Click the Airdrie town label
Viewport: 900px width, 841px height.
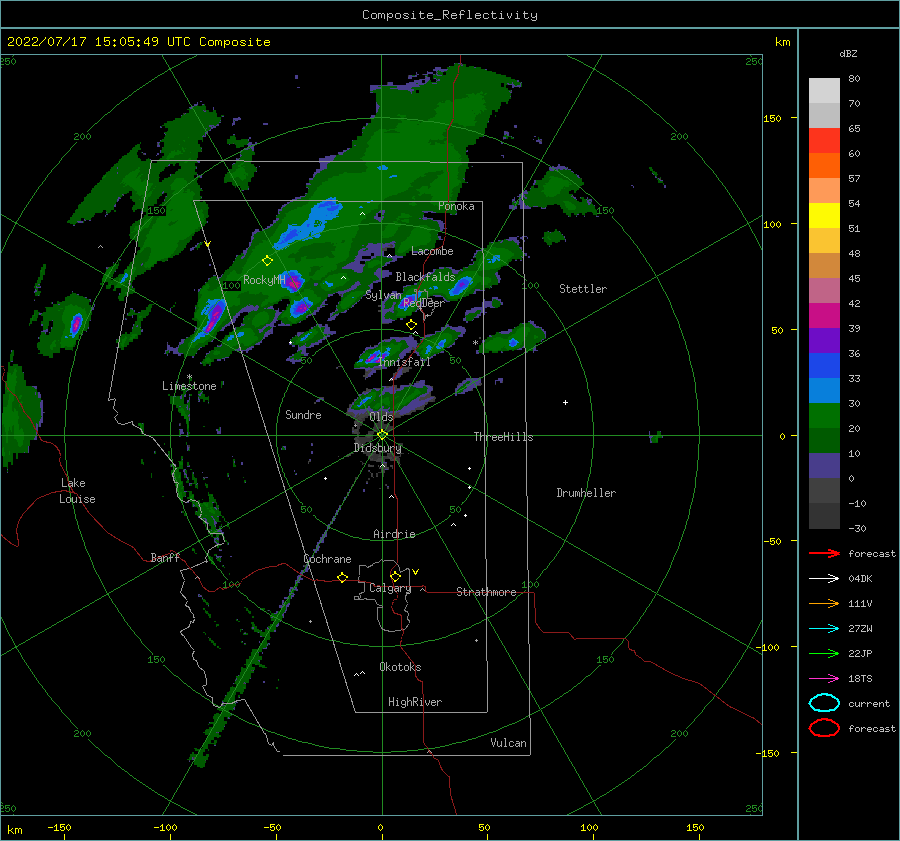point(394,534)
